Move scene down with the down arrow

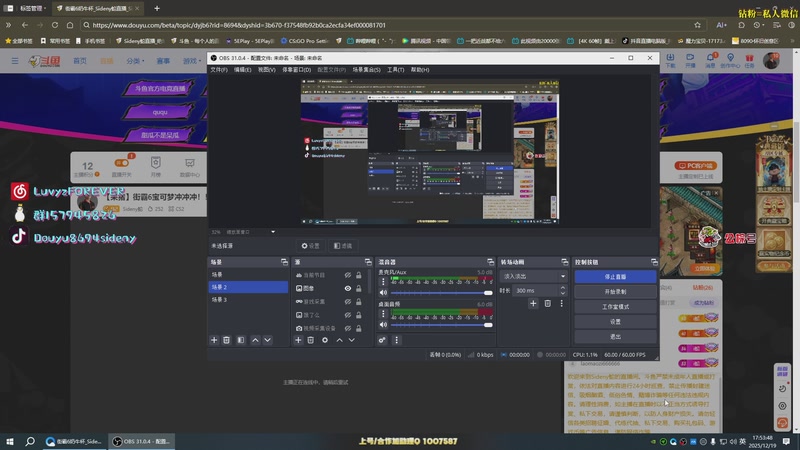point(267,340)
